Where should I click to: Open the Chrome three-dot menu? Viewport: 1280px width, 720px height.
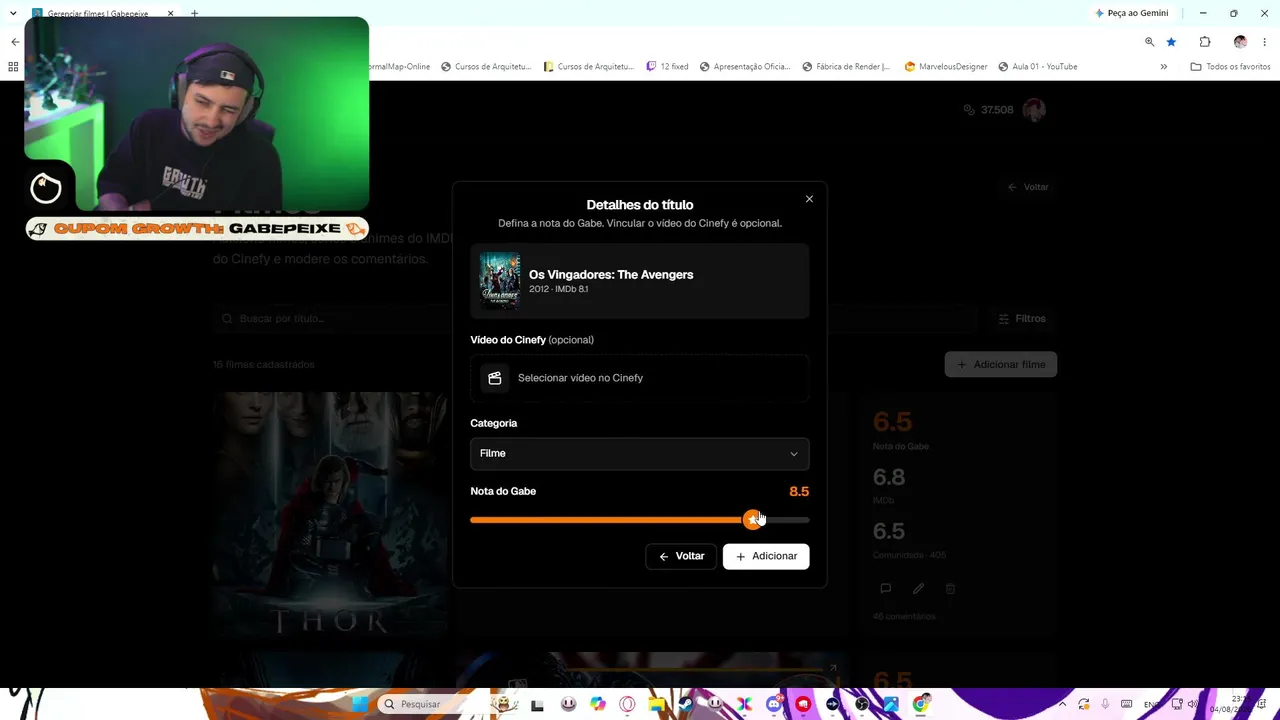coord(1264,42)
